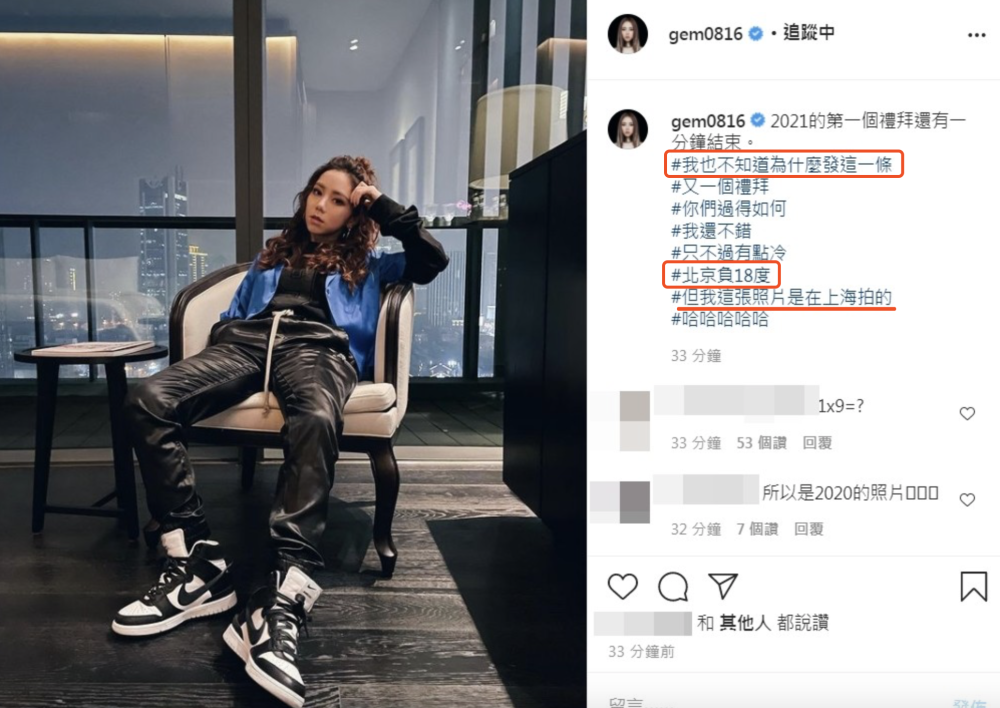Screen dimensions: 1000x708
Task: Open gem0816 username in header
Action: click(705, 34)
